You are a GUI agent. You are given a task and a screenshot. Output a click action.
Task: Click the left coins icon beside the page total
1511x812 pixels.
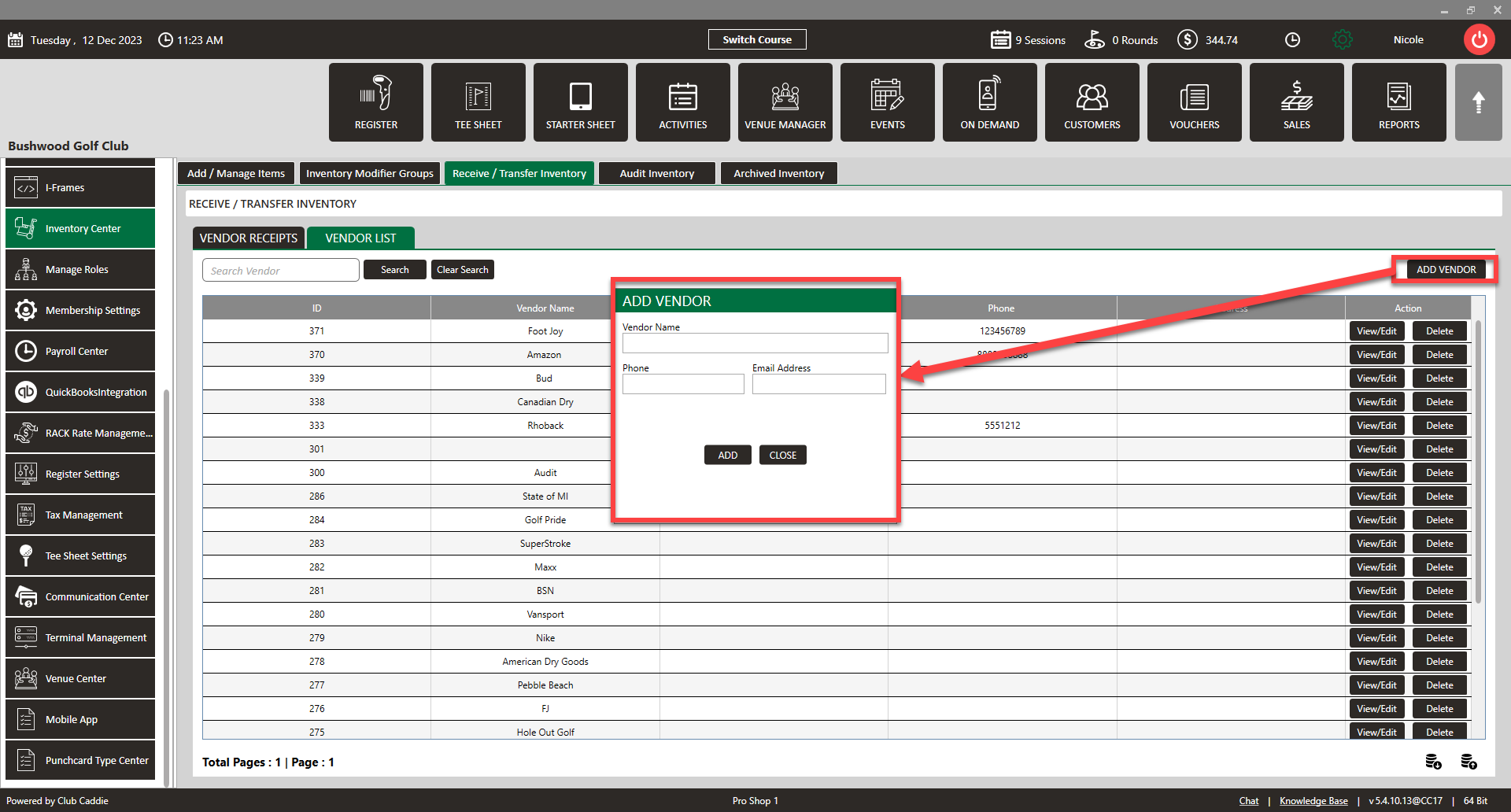click(x=1433, y=762)
